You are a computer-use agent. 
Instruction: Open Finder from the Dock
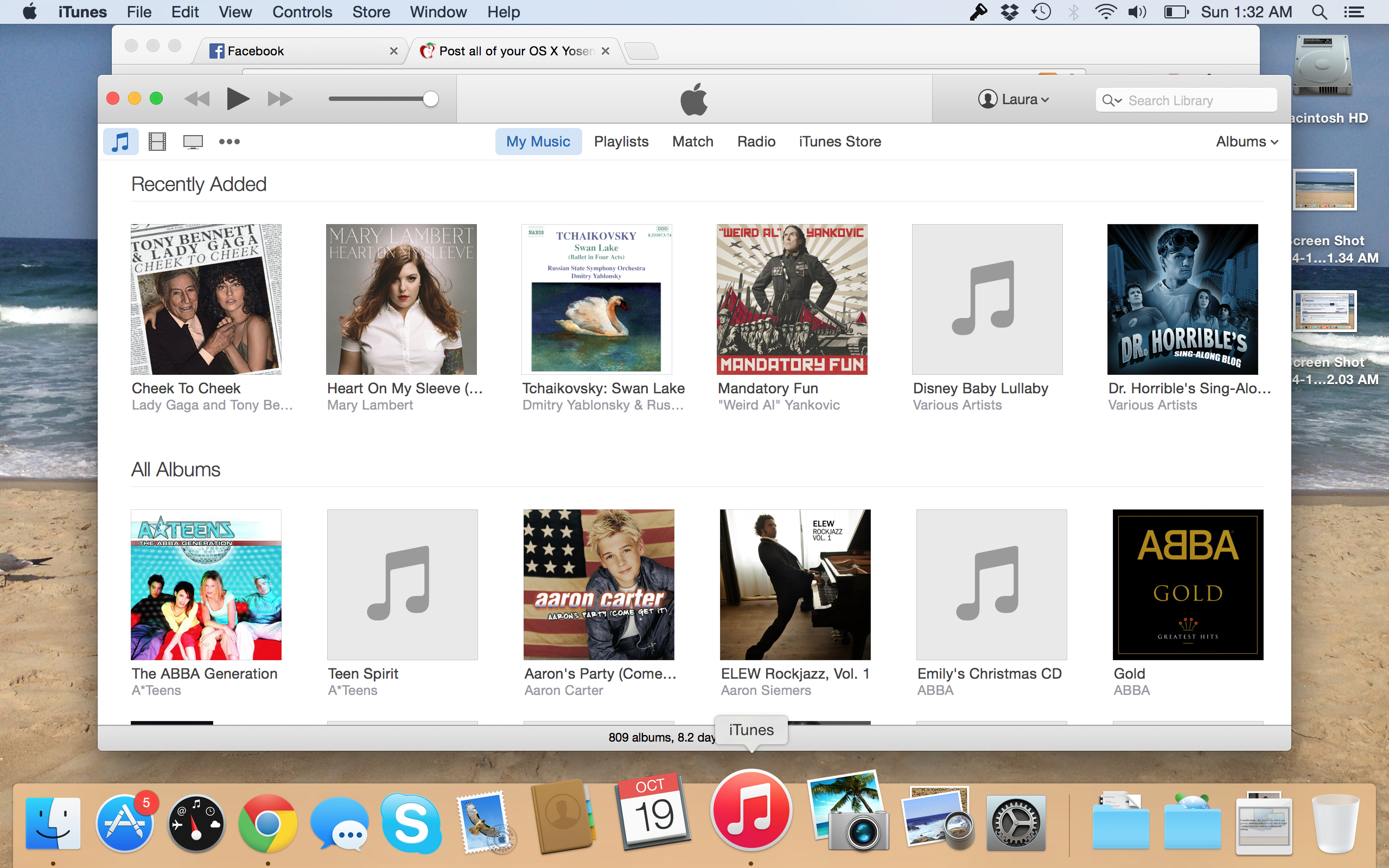53,823
